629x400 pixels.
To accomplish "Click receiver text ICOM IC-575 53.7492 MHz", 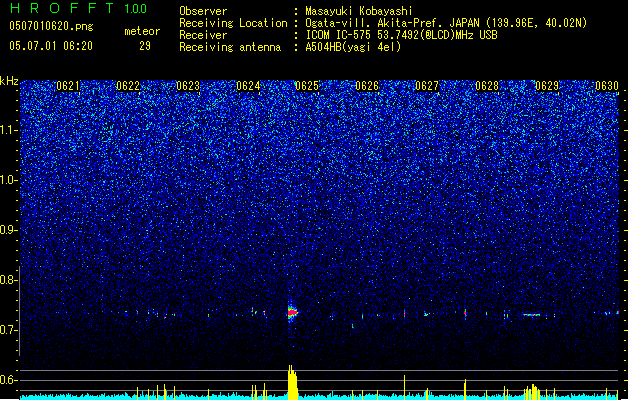I will click(401, 35).
